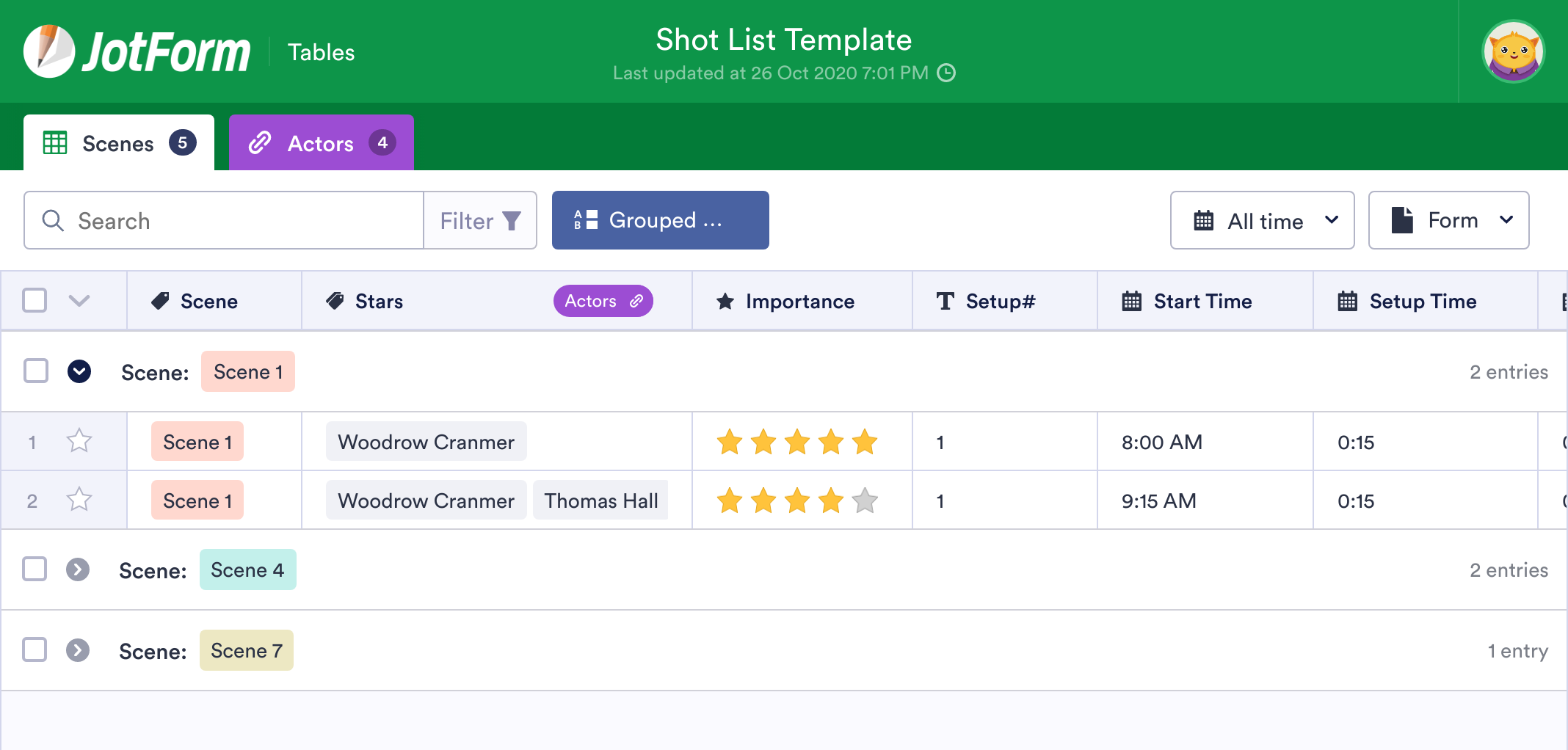The image size is (1568, 750).
Task: Collapse the Scene 1 group
Action: pyautogui.click(x=79, y=371)
